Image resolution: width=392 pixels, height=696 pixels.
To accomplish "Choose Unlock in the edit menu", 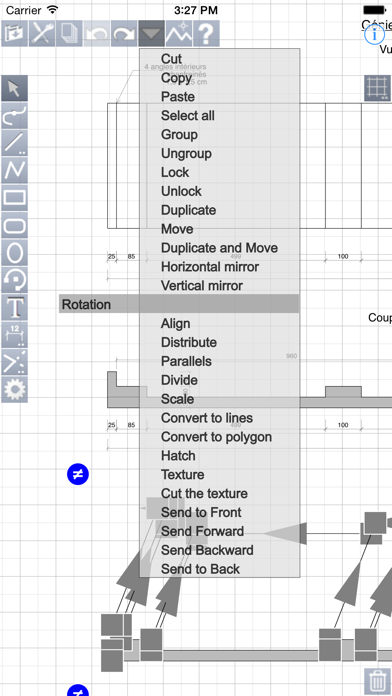I will [181, 191].
